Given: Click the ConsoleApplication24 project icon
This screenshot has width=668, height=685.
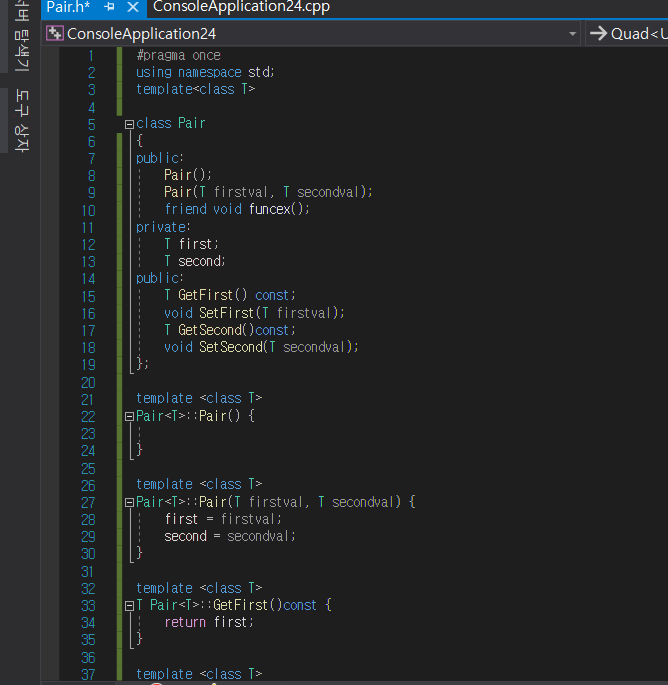Looking at the screenshot, I should click(55, 34).
